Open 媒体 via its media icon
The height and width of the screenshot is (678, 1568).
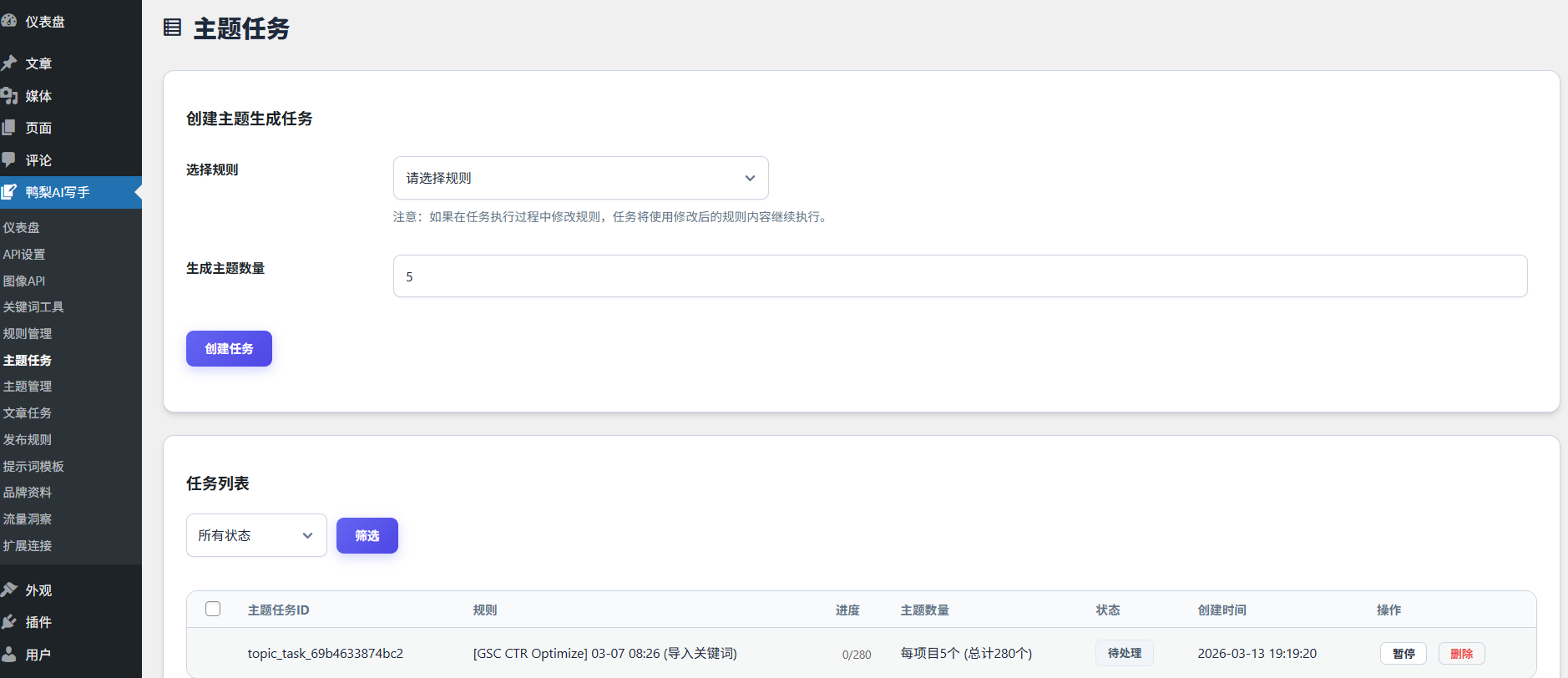[9, 96]
